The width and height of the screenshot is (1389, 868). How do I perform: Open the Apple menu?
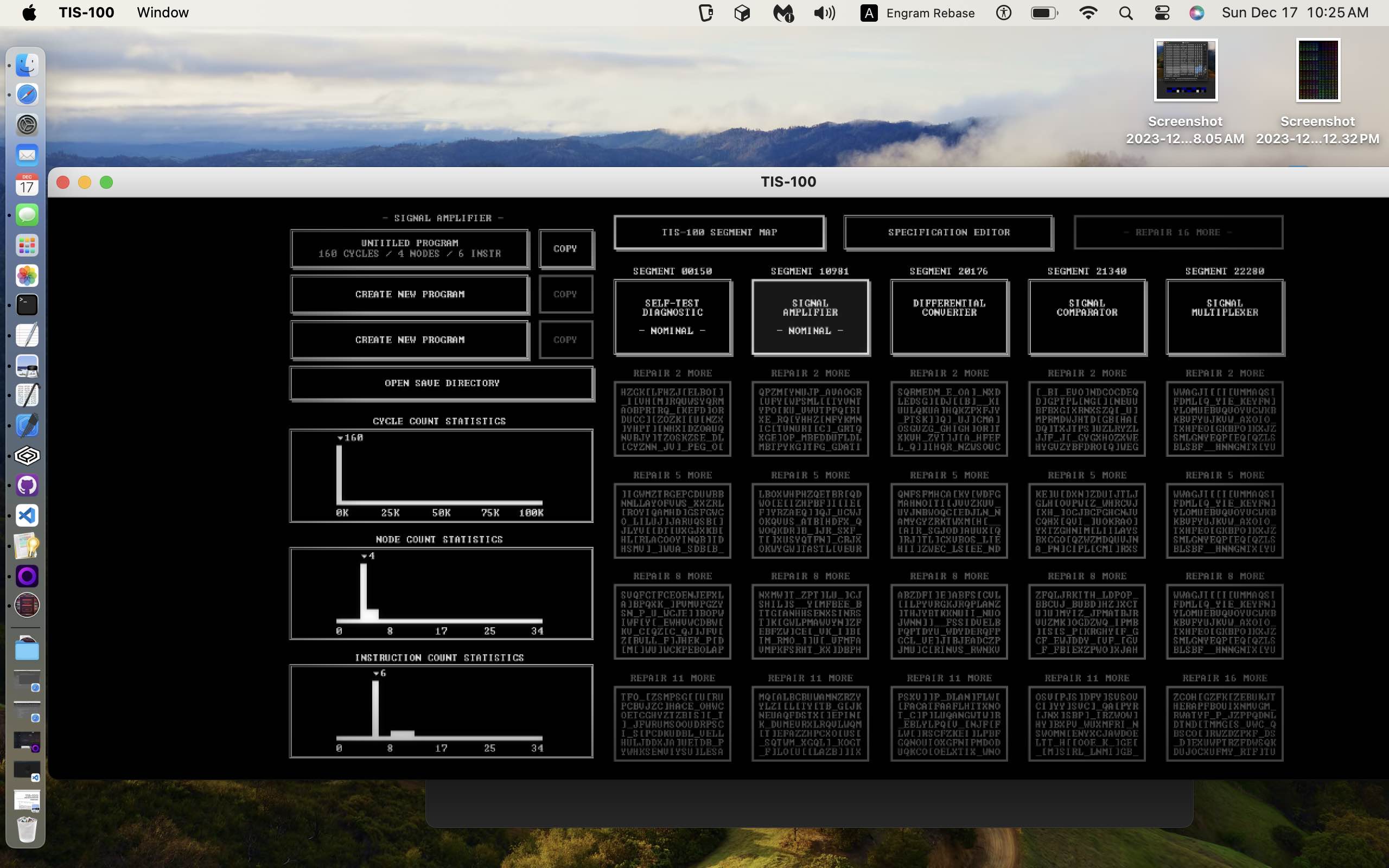click(x=29, y=12)
